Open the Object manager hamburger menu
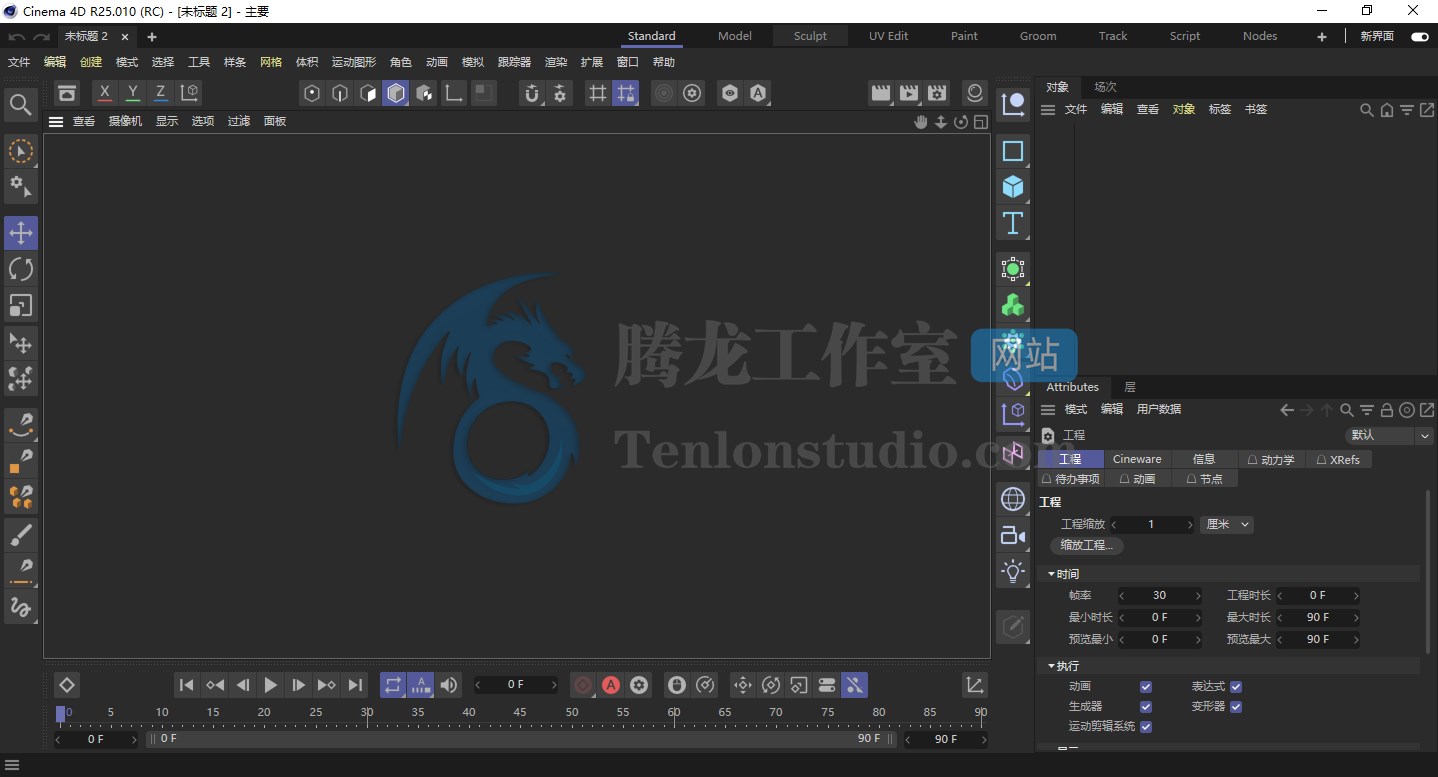 pyautogui.click(x=1048, y=109)
